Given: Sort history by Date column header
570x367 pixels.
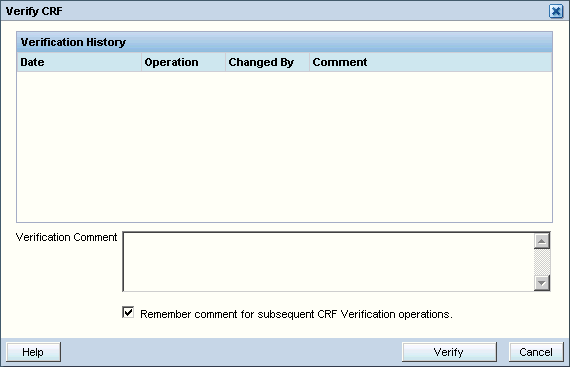Looking at the screenshot, I should click(x=79, y=62).
